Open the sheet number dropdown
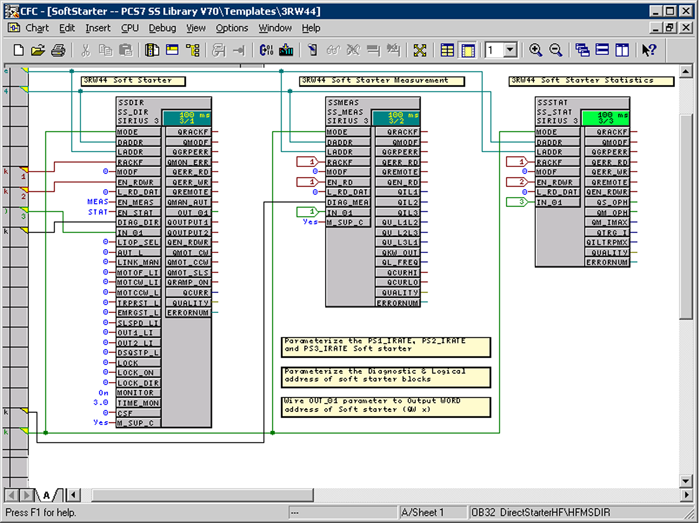Screen dimensions: 700x523 [509, 49]
